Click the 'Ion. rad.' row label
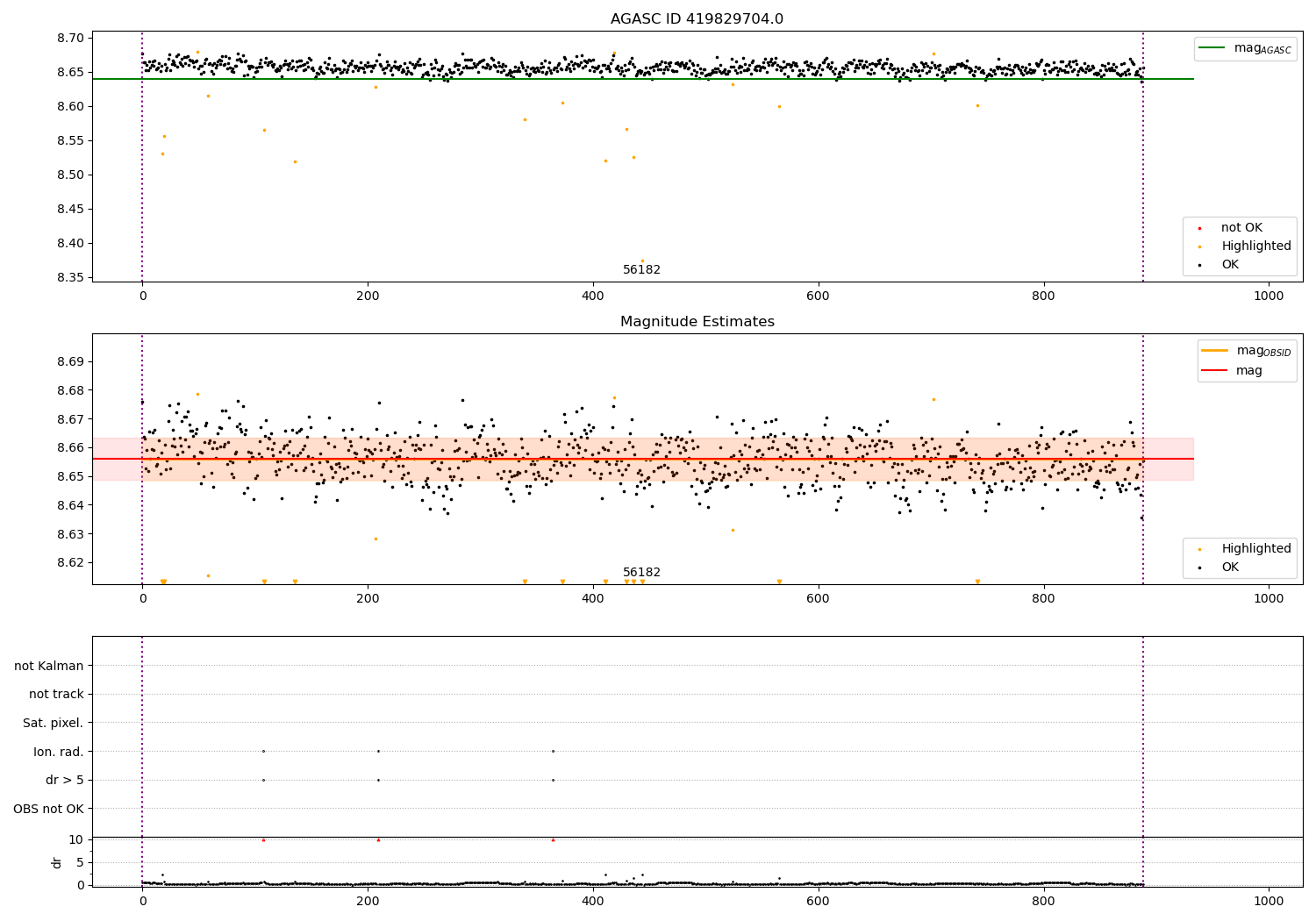This screenshot has width=1316, height=921. (59, 752)
